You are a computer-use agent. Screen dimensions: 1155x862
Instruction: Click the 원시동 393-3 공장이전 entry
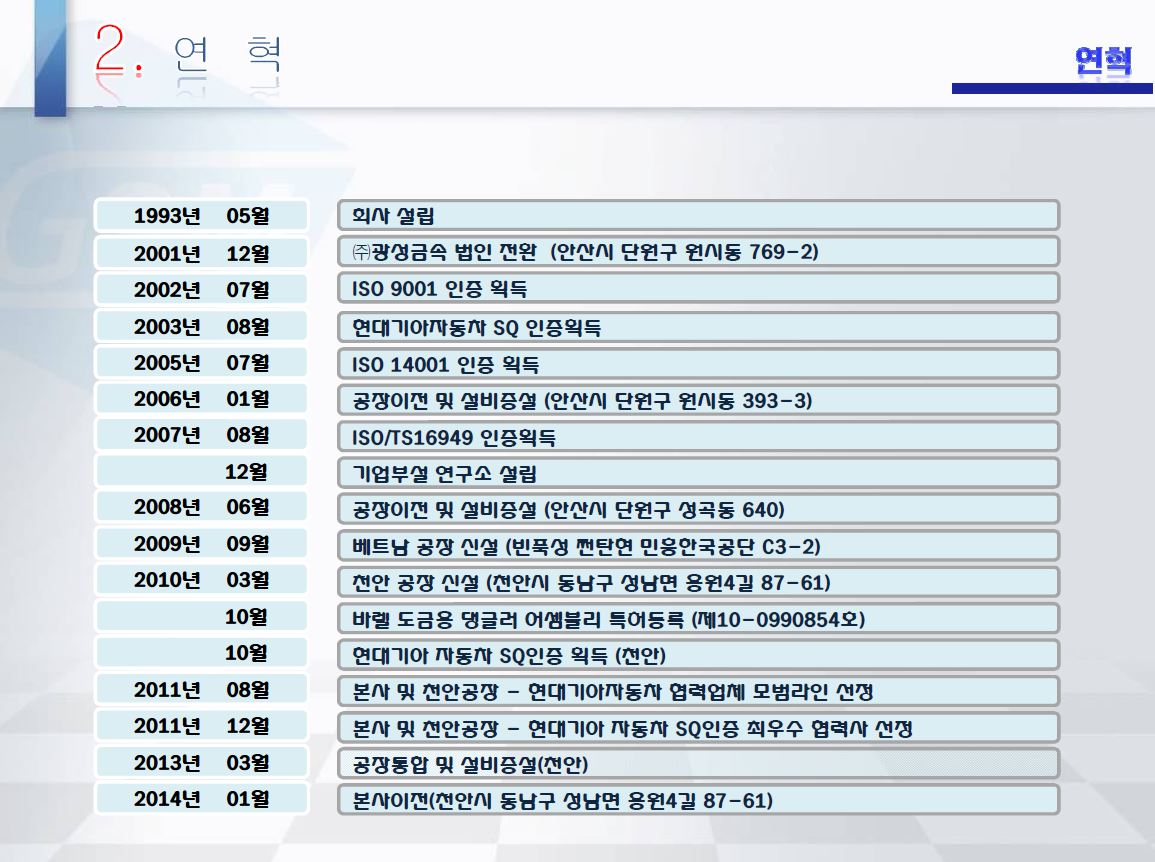coord(698,400)
